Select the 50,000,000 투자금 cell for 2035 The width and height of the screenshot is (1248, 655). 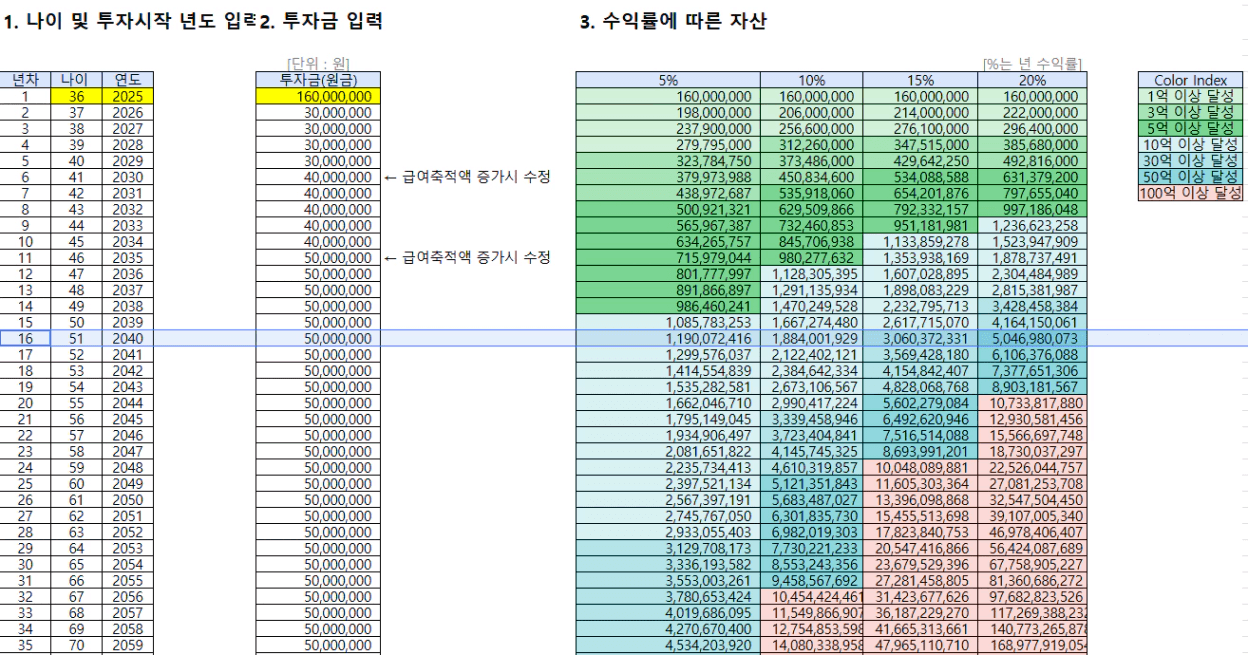click(316, 257)
